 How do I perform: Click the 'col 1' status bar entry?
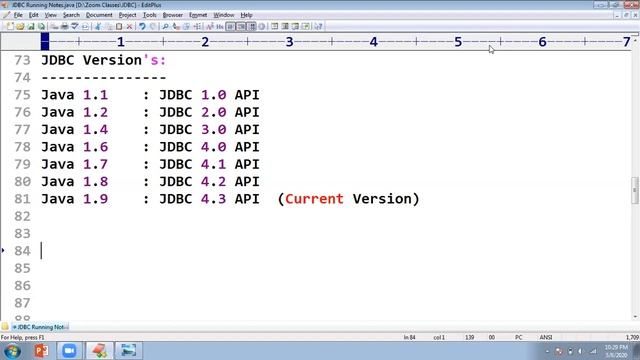[x=439, y=338]
